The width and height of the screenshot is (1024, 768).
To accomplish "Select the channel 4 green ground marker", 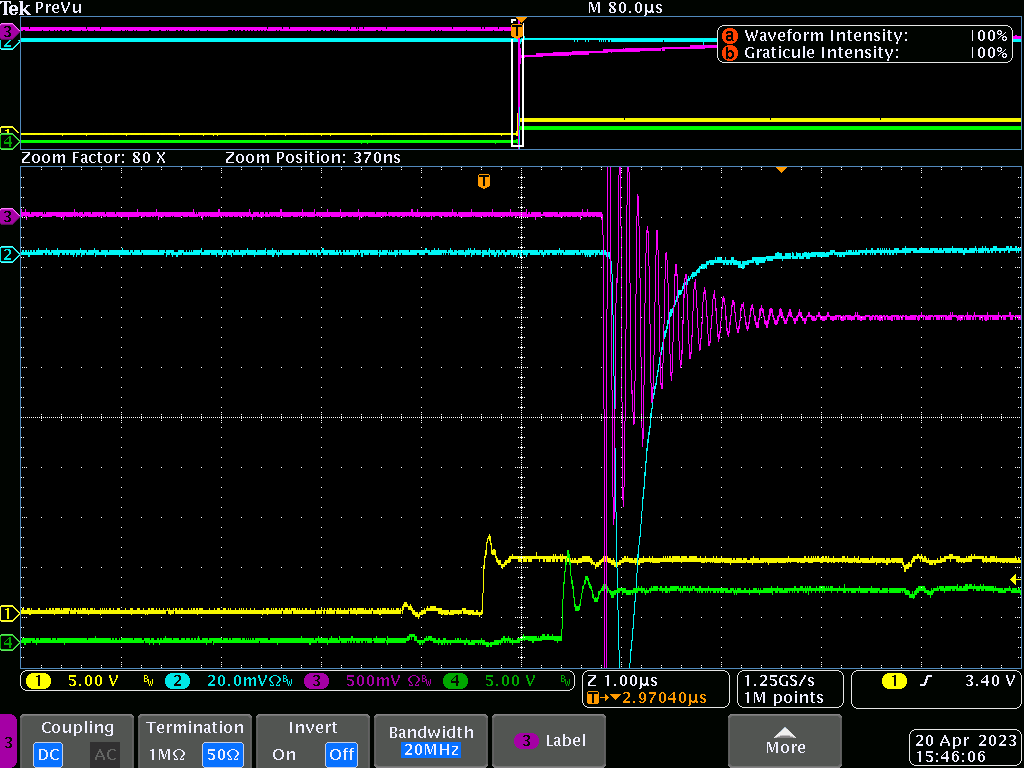I will click(9, 642).
